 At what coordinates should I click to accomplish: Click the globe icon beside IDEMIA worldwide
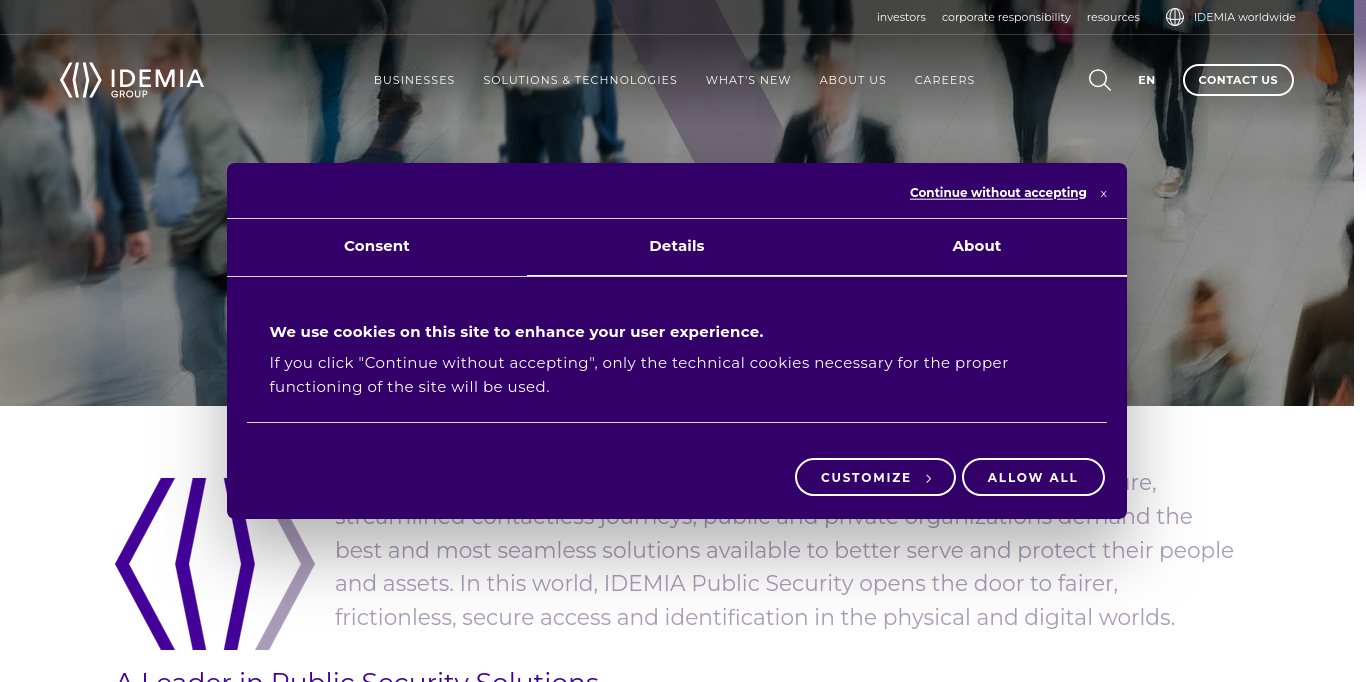pyautogui.click(x=1175, y=17)
